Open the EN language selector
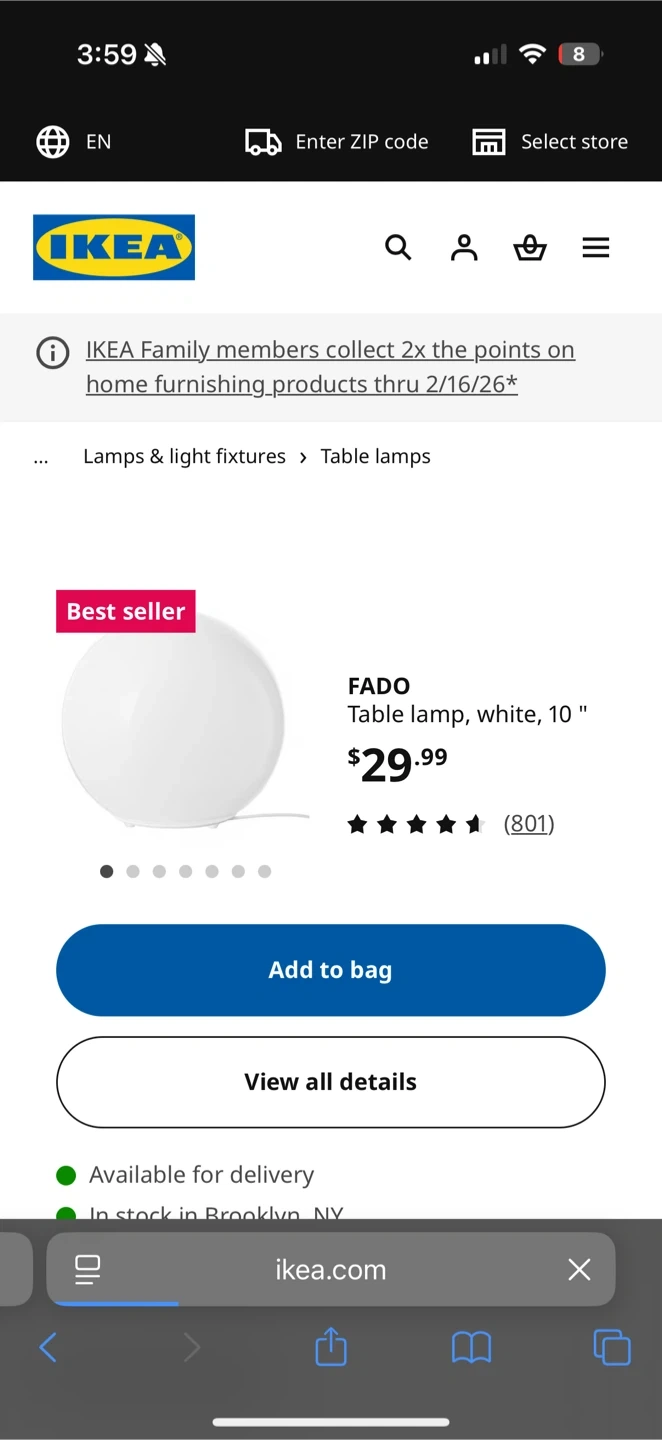 pyautogui.click(x=74, y=142)
